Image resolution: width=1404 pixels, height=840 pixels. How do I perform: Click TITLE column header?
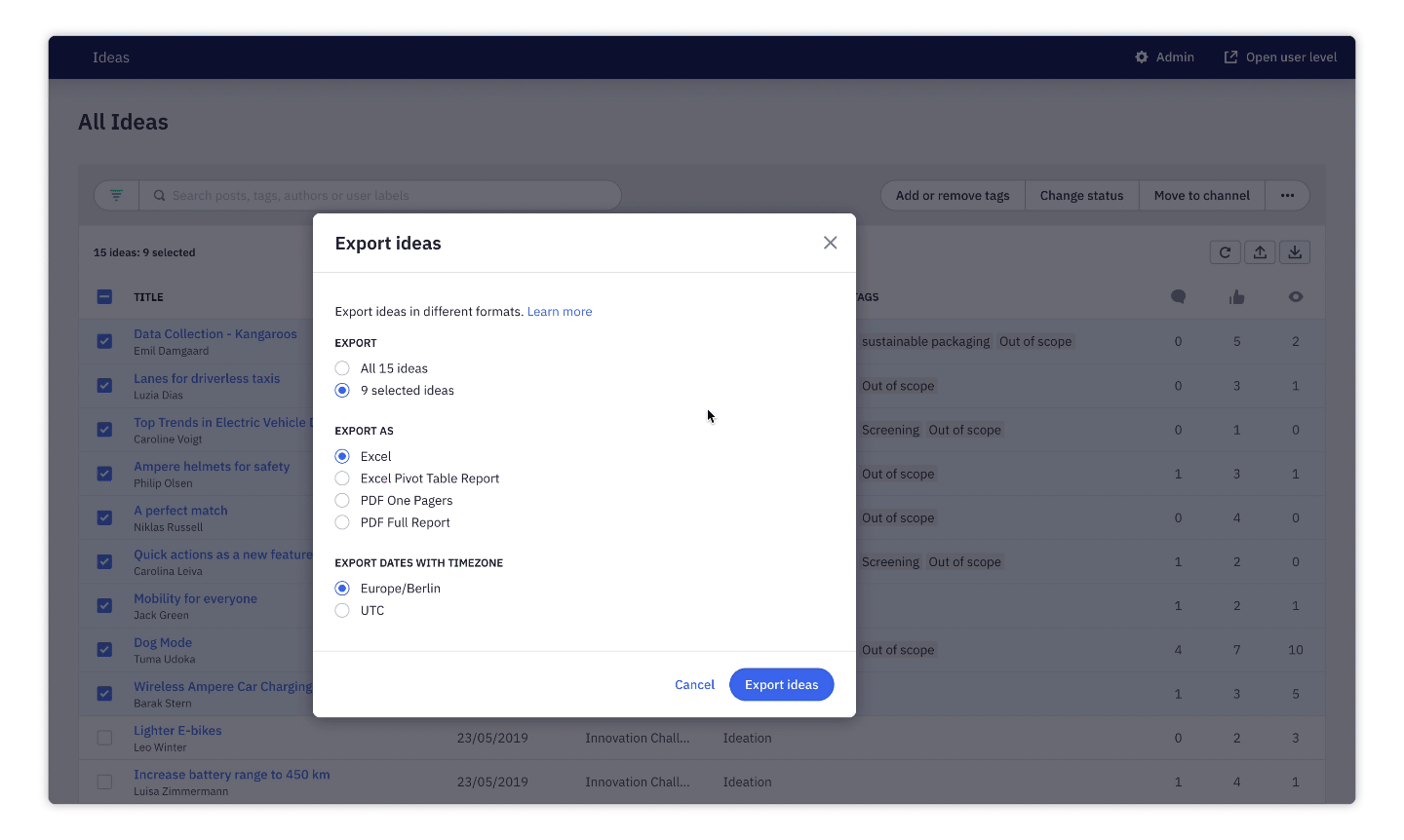click(148, 297)
